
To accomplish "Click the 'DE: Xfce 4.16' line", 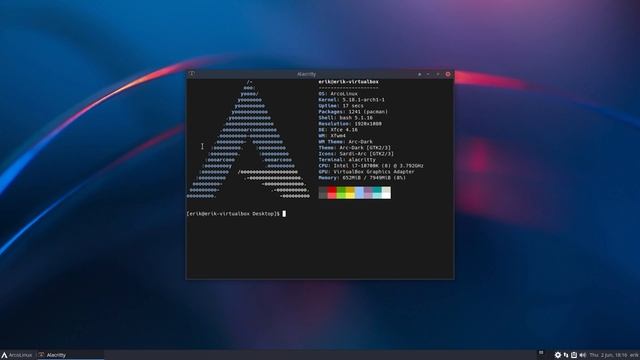I will pyautogui.click(x=338, y=130).
